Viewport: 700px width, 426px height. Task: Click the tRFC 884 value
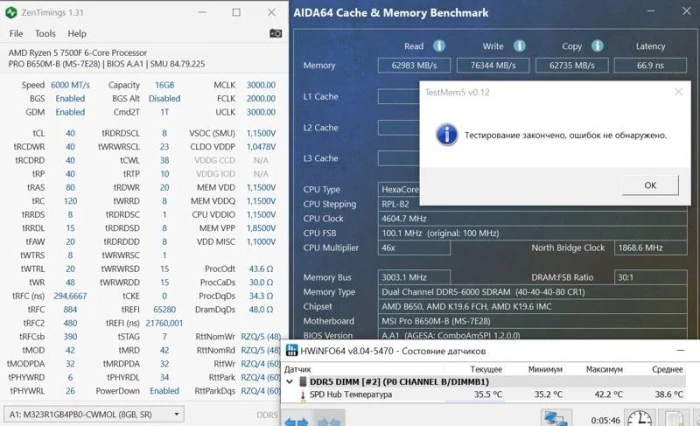point(70,309)
